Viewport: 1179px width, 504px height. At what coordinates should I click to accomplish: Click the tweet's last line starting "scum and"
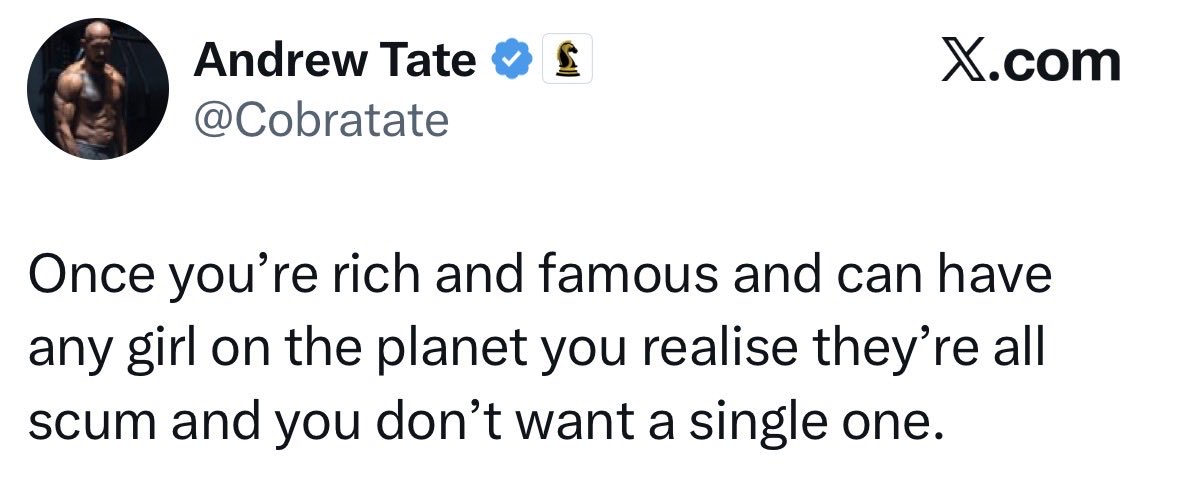[485, 424]
